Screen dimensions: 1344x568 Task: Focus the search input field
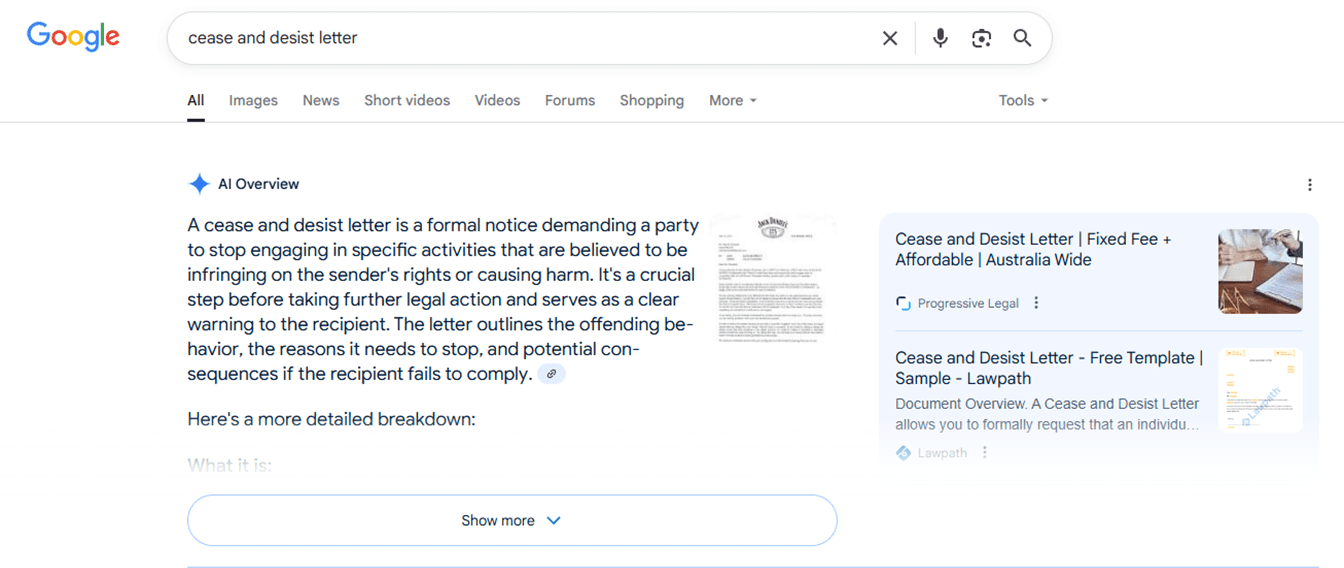520,38
